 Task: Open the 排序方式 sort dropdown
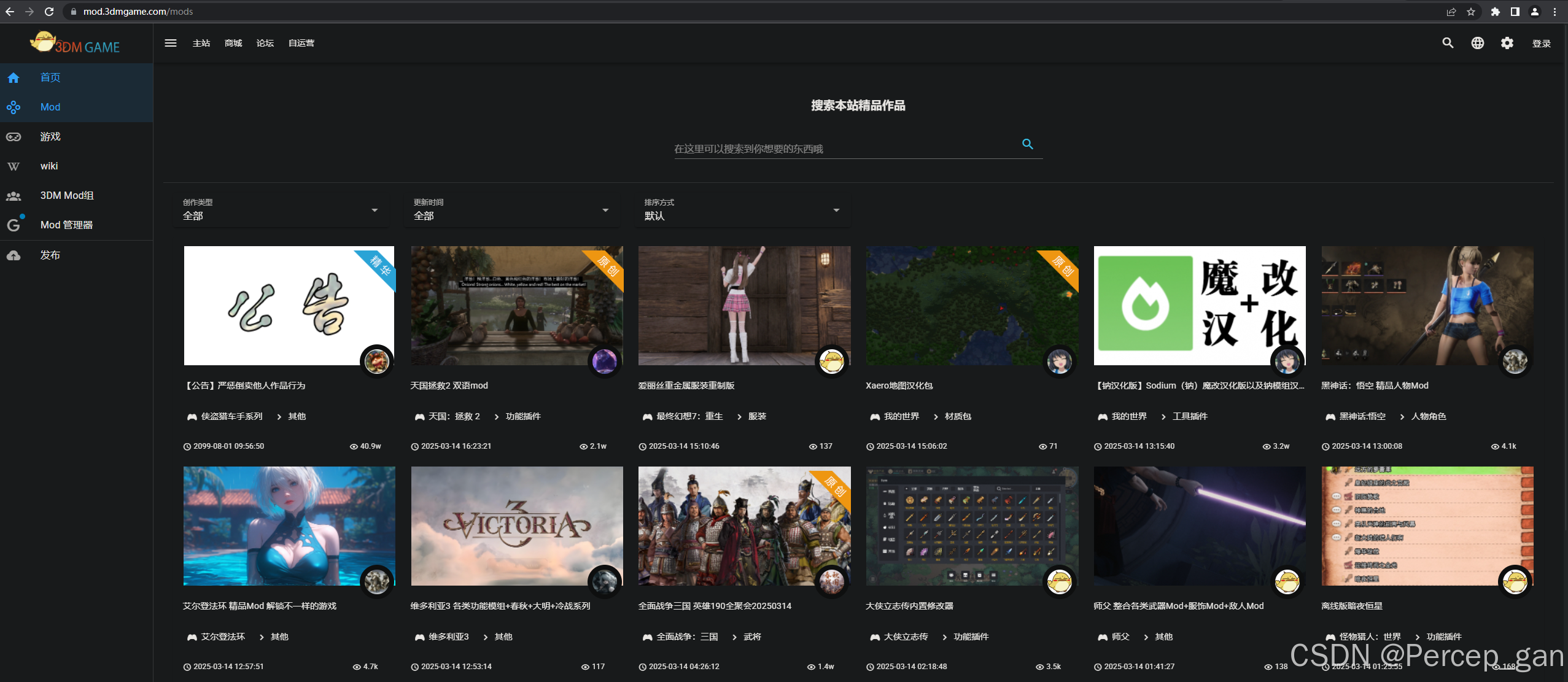pyautogui.click(x=742, y=211)
